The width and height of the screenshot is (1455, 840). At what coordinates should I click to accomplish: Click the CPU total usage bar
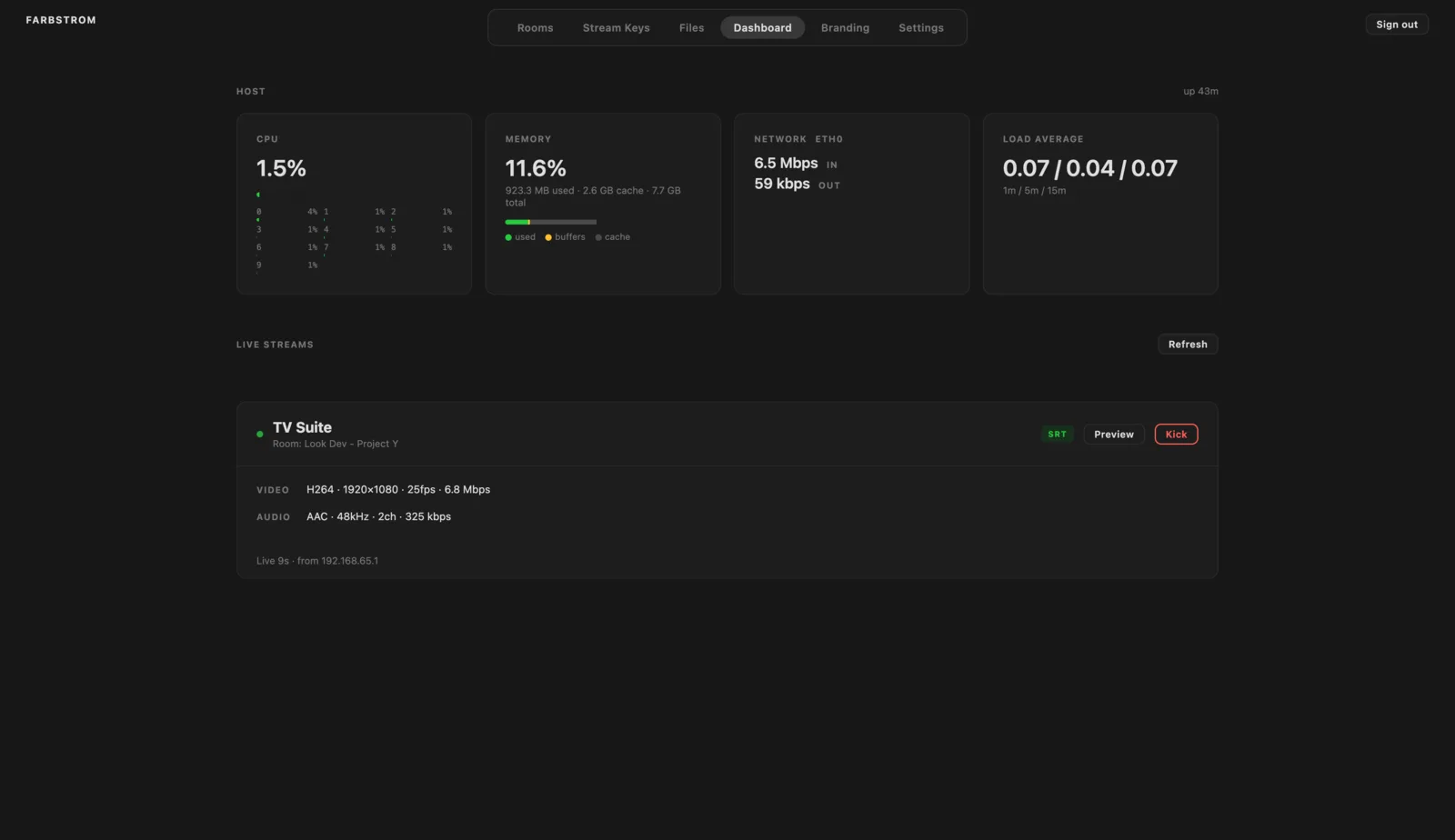(258, 195)
